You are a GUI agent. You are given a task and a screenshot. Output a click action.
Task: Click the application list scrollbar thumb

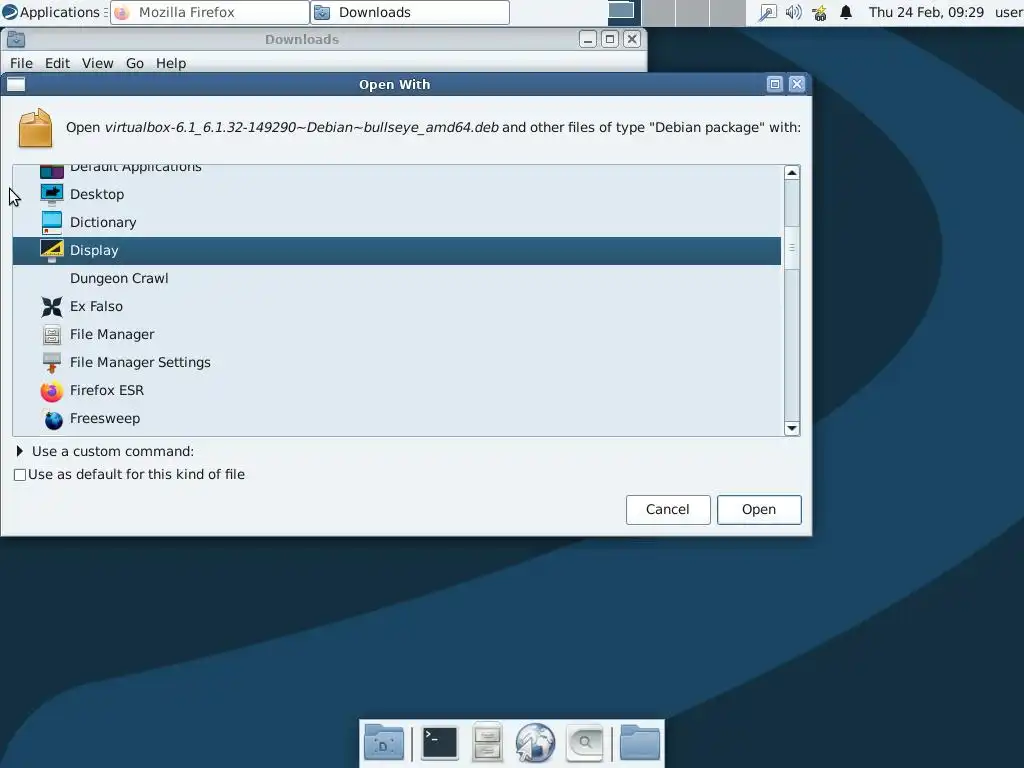coord(792,248)
